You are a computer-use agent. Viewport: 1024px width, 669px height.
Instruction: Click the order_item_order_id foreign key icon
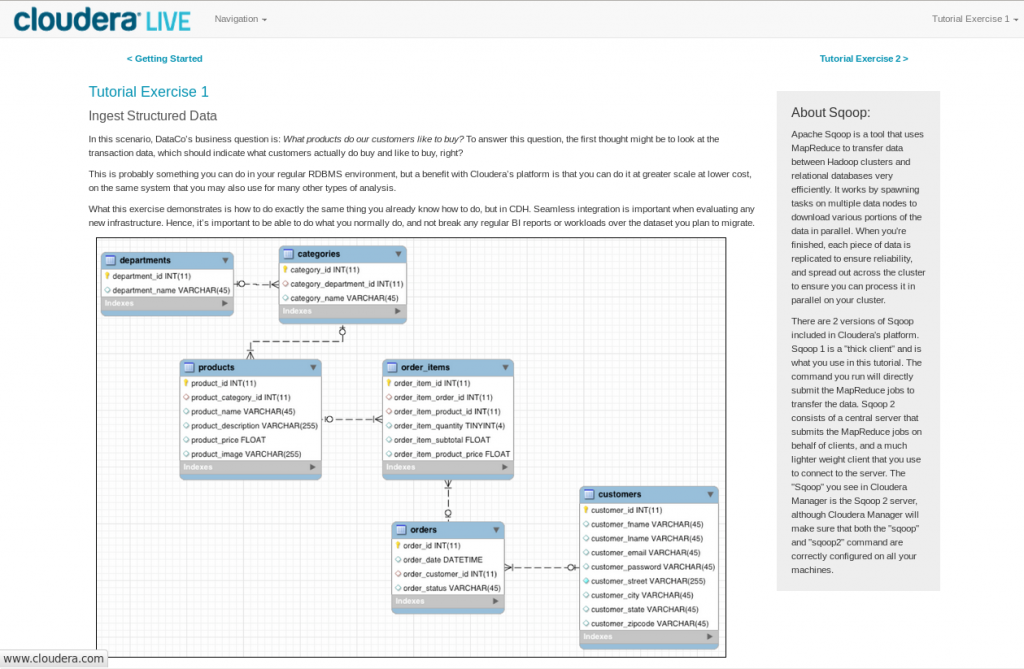pos(389,397)
